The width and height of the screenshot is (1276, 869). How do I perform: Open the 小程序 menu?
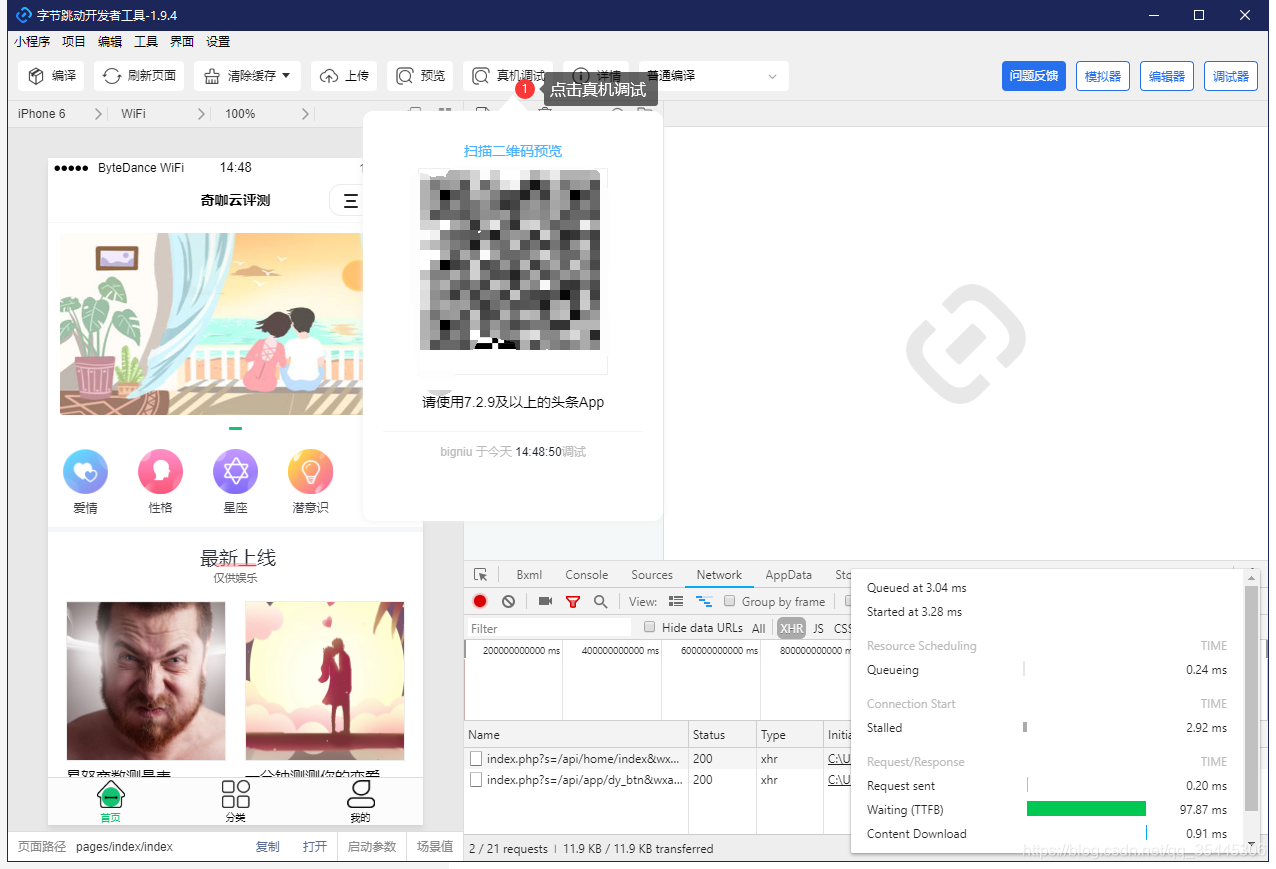point(32,42)
